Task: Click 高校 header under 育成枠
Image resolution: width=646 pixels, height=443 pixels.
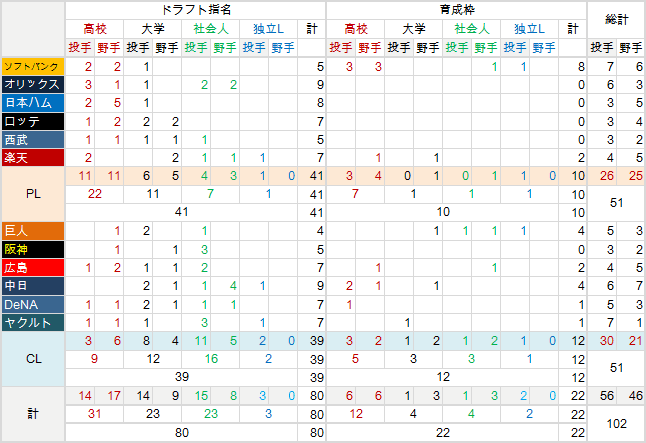Action: [x=356, y=29]
